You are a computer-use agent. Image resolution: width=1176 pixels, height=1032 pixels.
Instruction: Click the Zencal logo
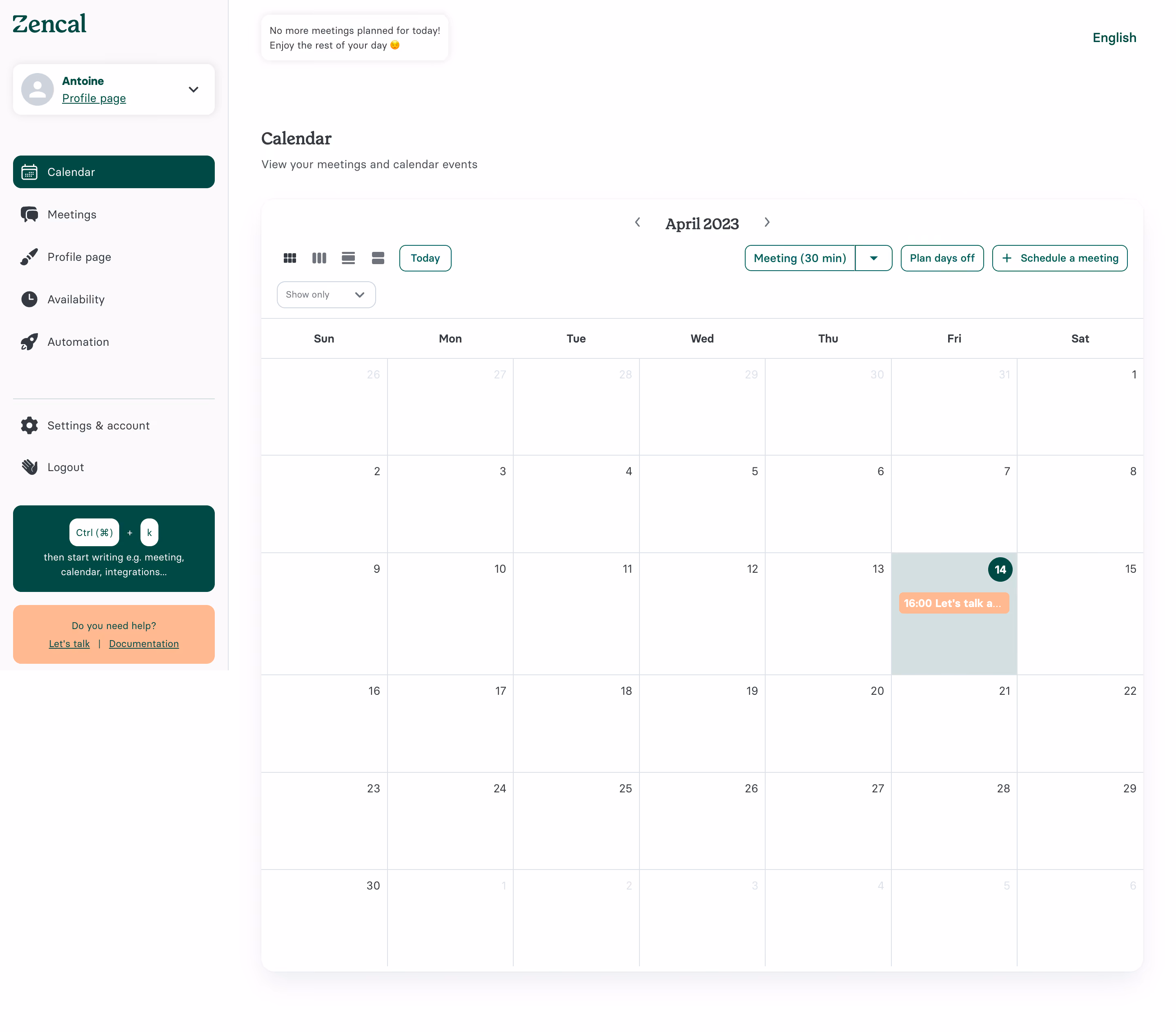[x=49, y=24]
